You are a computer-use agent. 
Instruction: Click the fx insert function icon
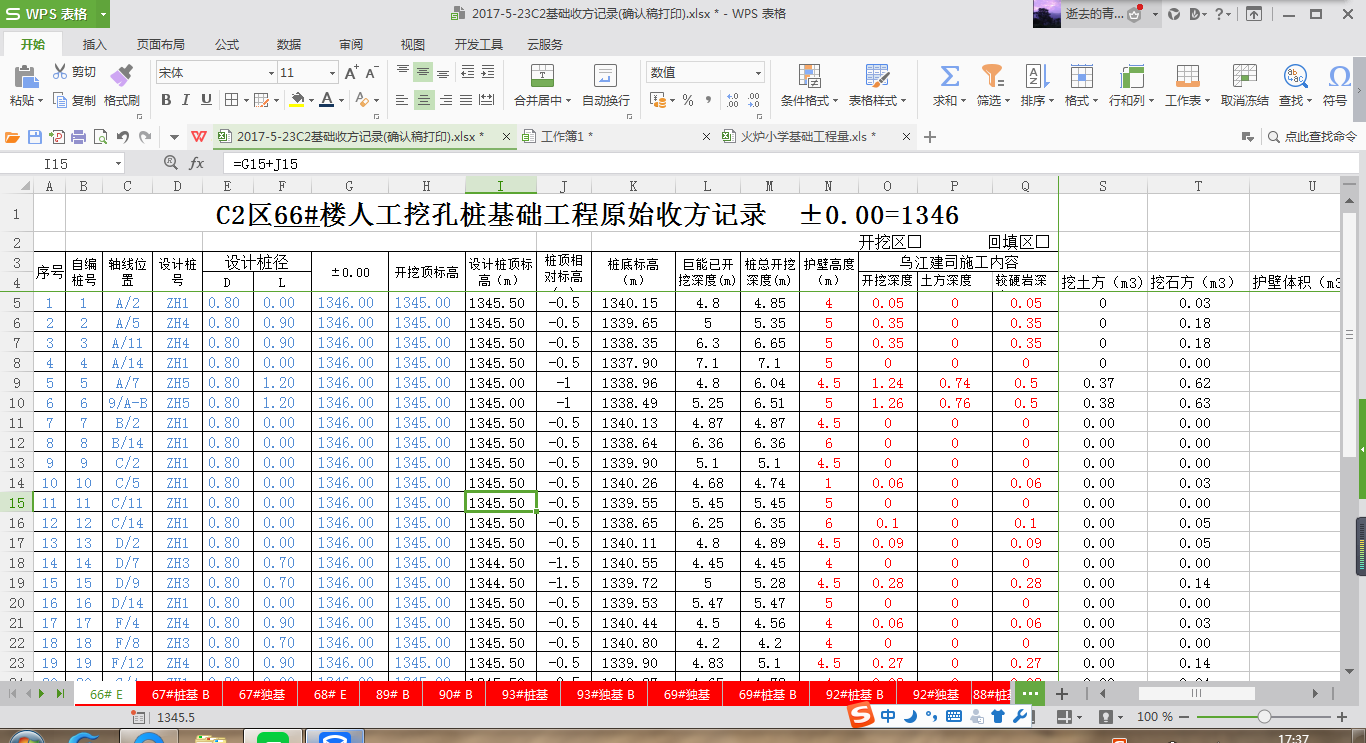[x=197, y=163]
